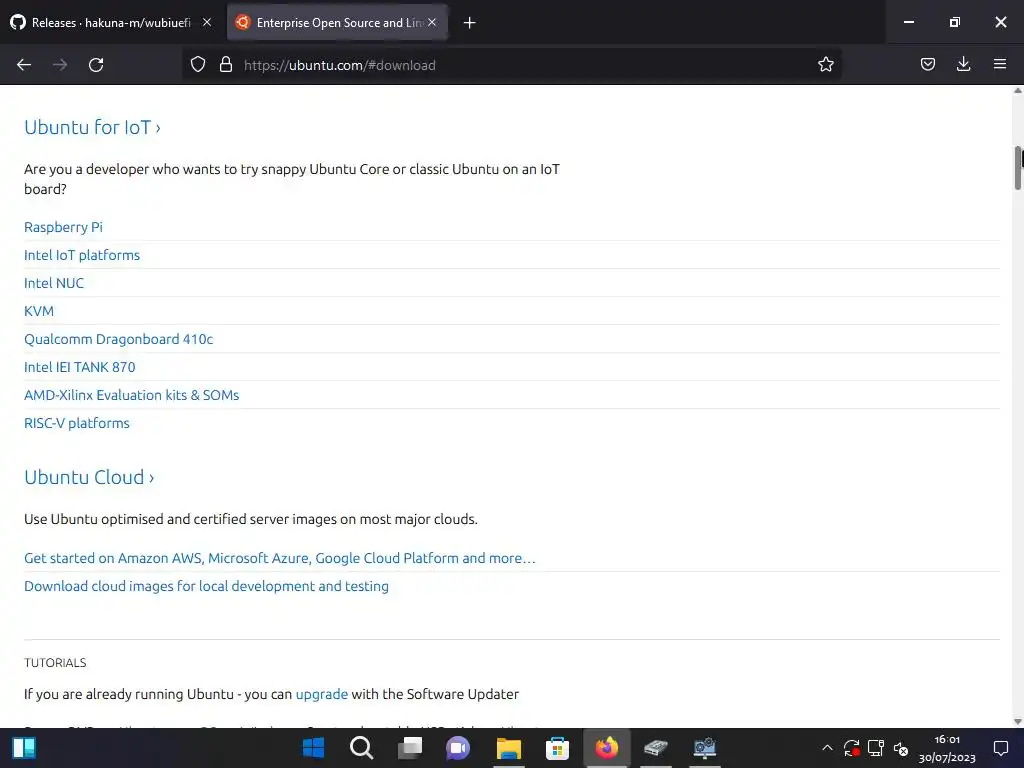Open the drive utility taskbar icon
The width and height of the screenshot is (1024, 768).
[x=656, y=748]
